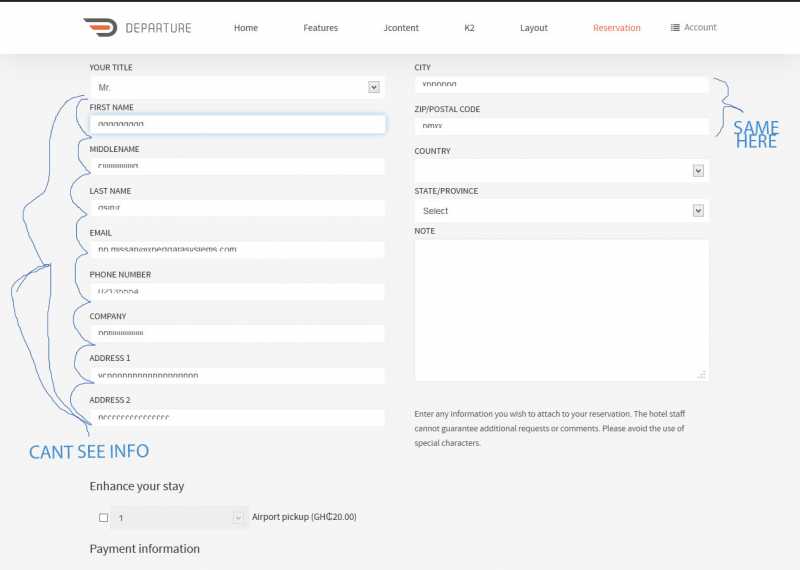
Task: Select the Zip/Postal Code field
Action: 561,127
